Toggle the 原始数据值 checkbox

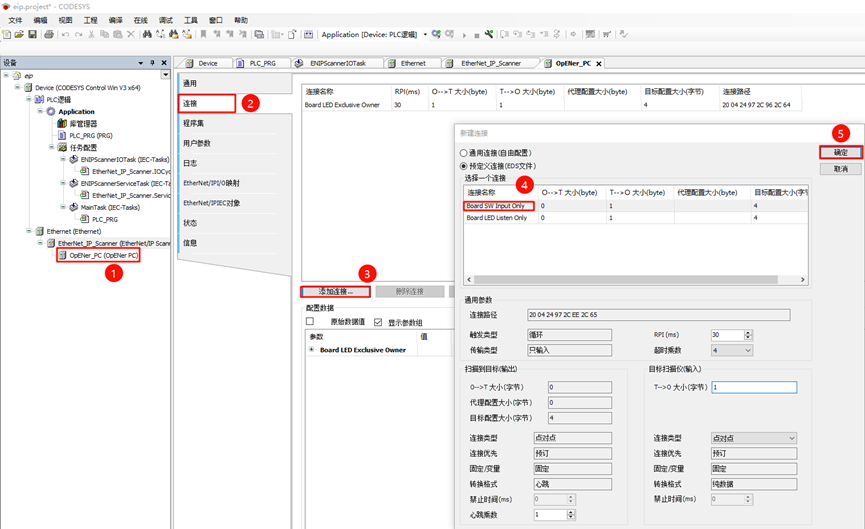310,322
